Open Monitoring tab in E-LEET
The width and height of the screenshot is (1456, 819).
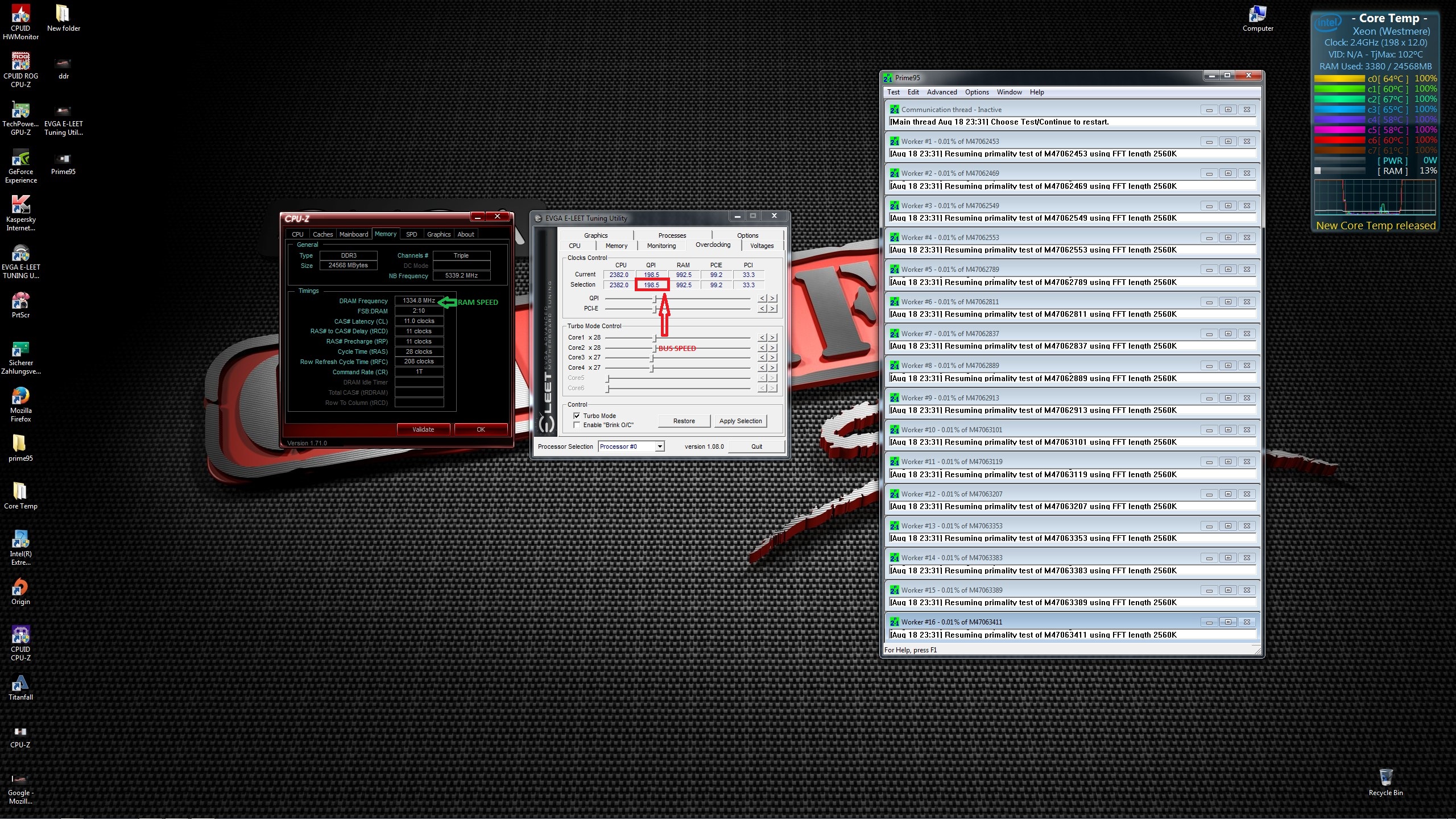click(661, 246)
